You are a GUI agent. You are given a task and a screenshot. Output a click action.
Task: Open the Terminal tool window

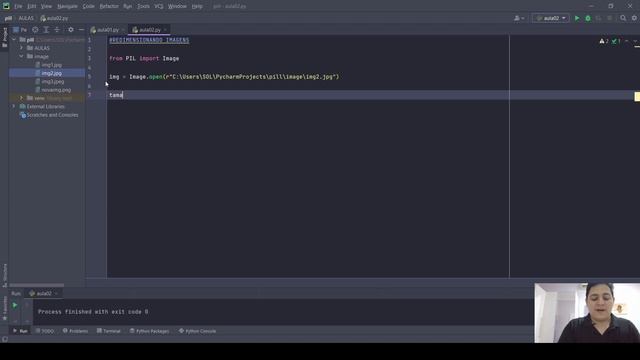click(x=109, y=331)
